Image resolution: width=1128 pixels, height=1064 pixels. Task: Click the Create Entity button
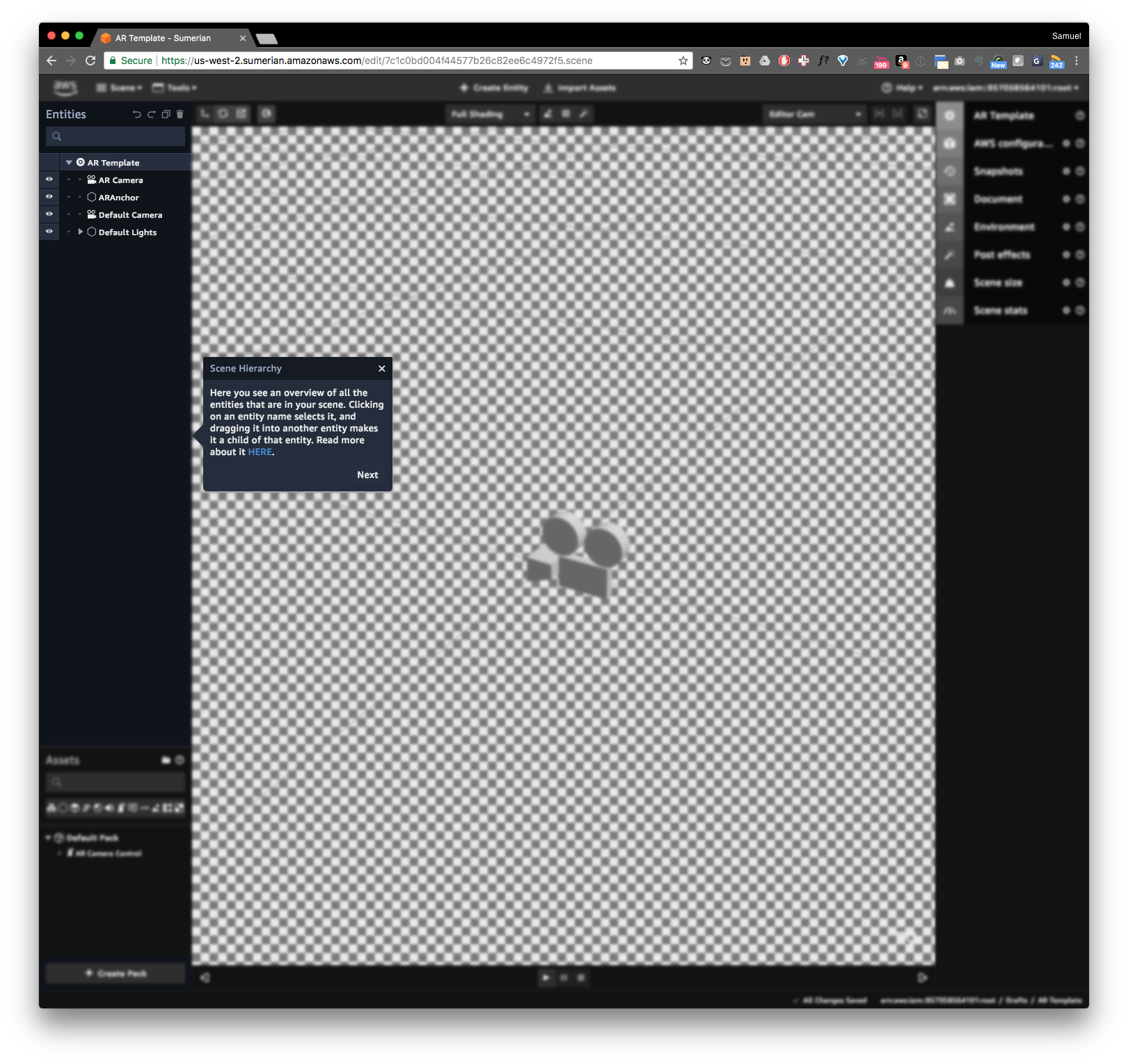[x=494, y=88]
